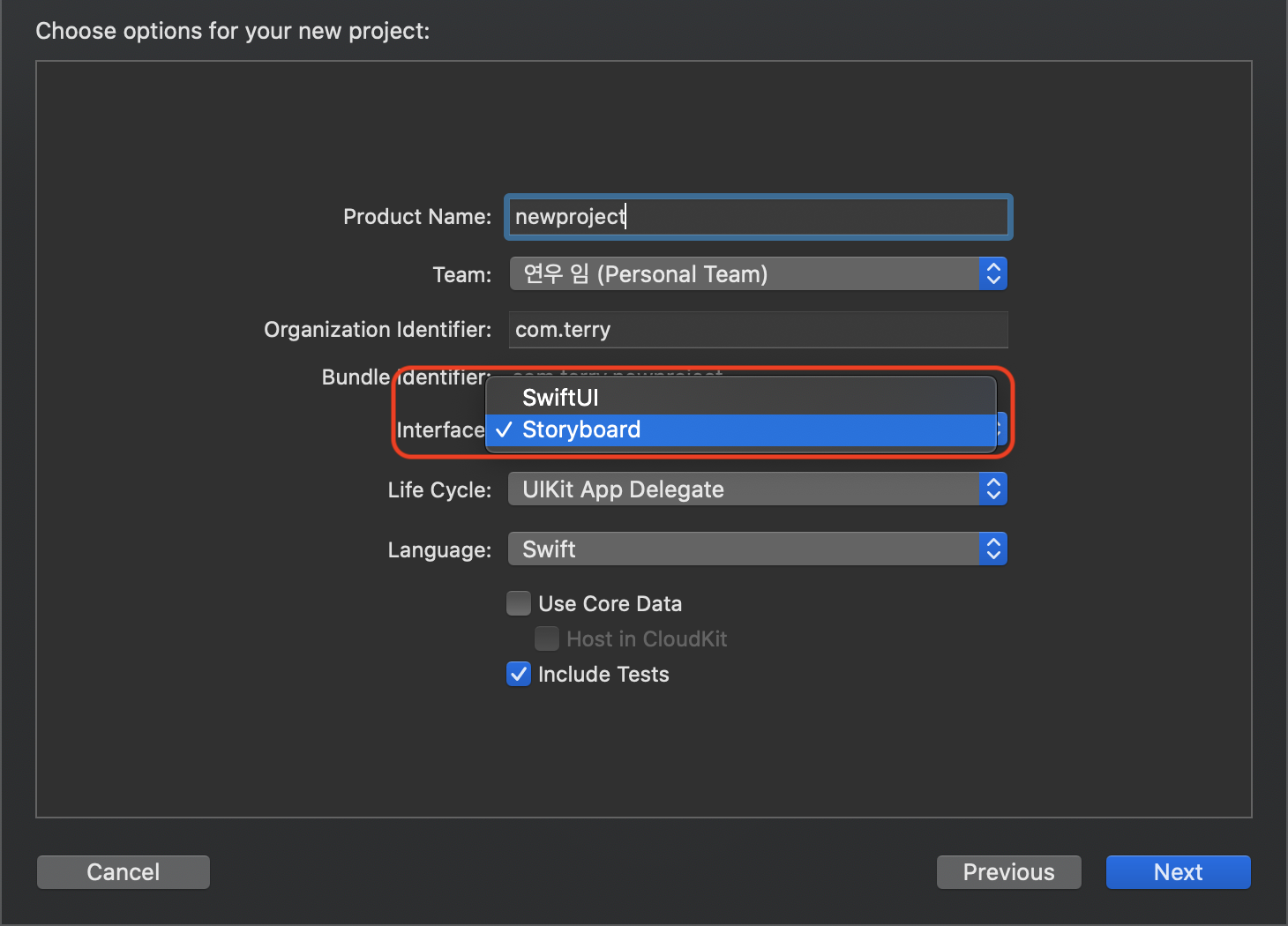Proceed with the Next button
The image size is (1288, 926).
tap(1179, 872)
